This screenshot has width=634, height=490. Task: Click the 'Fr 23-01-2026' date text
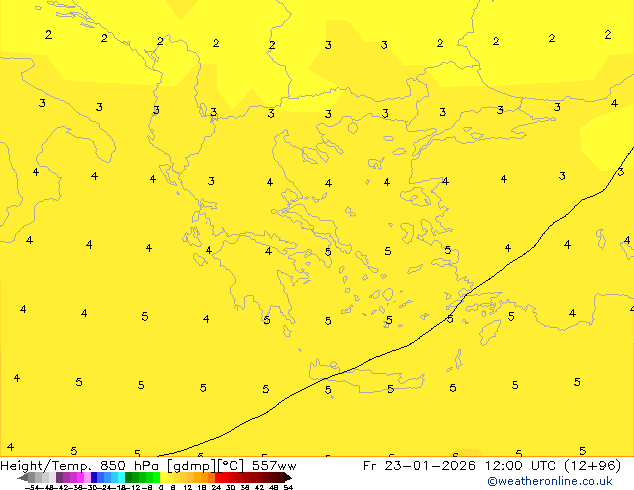(419, 466)
